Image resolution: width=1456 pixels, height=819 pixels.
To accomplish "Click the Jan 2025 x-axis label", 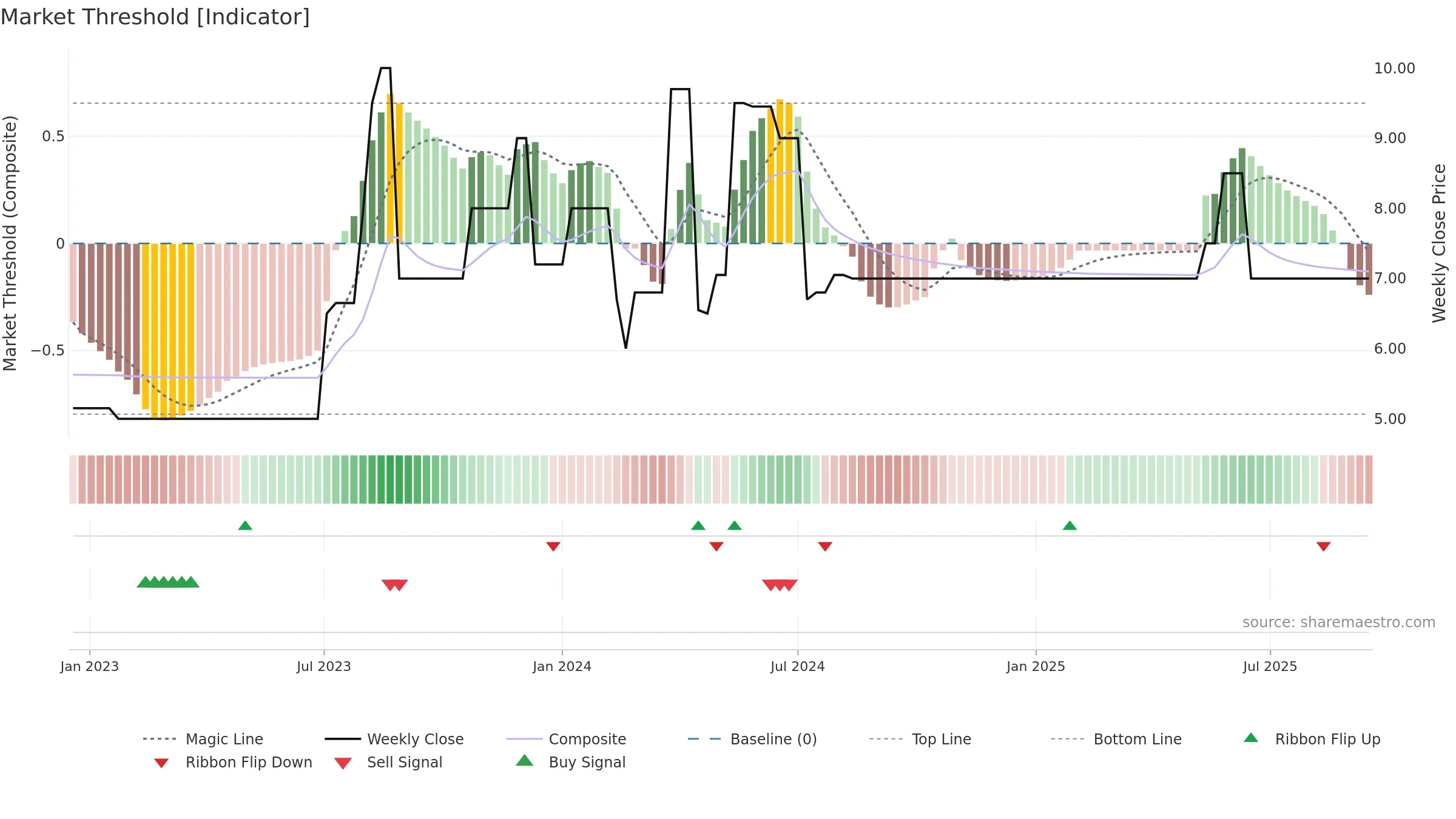I will (1036, 666).
